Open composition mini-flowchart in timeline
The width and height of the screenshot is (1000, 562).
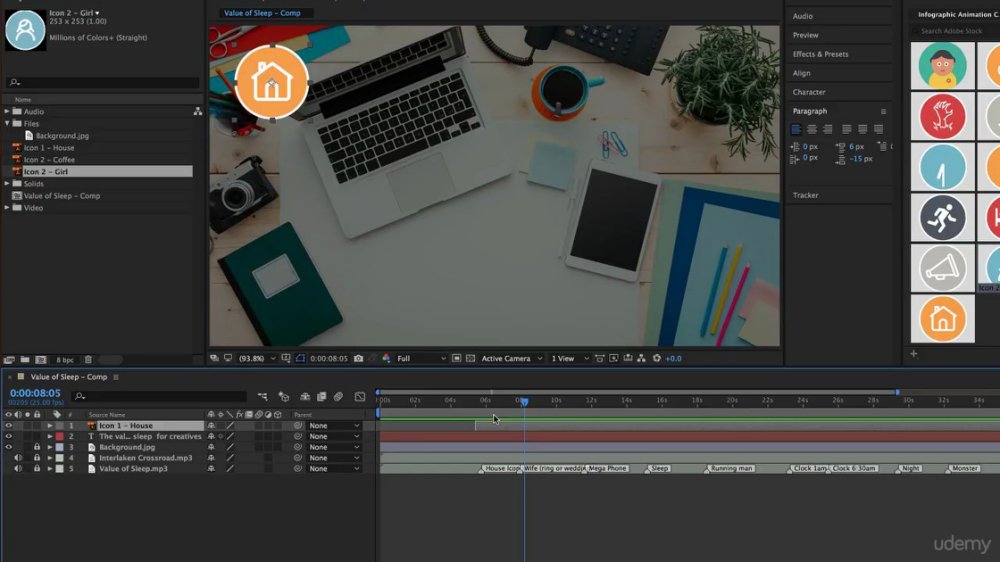[262, 397]
